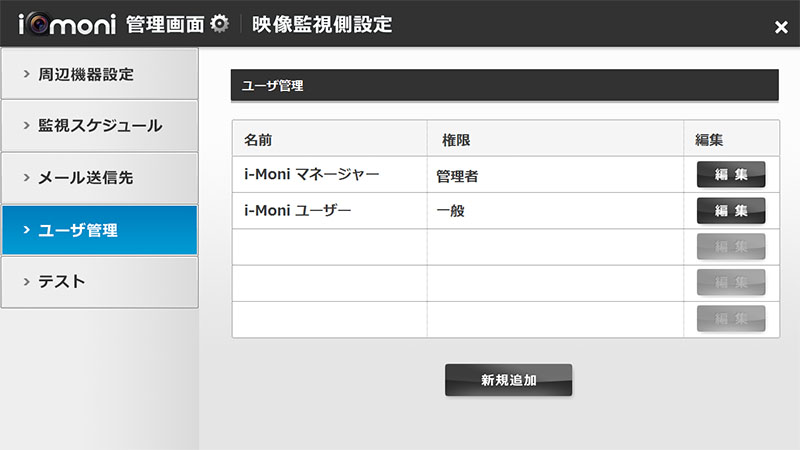Click the 映像監視側設定 title text

click(322, 24)
